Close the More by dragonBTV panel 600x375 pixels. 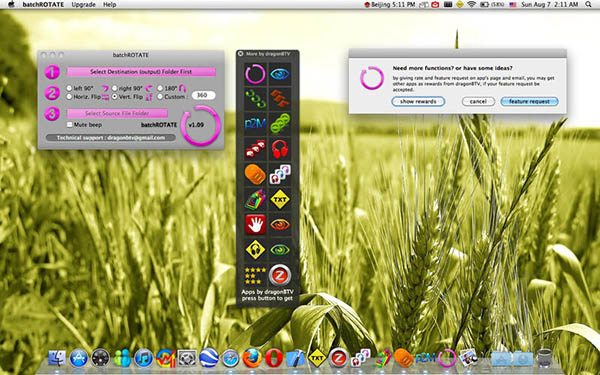240,54
